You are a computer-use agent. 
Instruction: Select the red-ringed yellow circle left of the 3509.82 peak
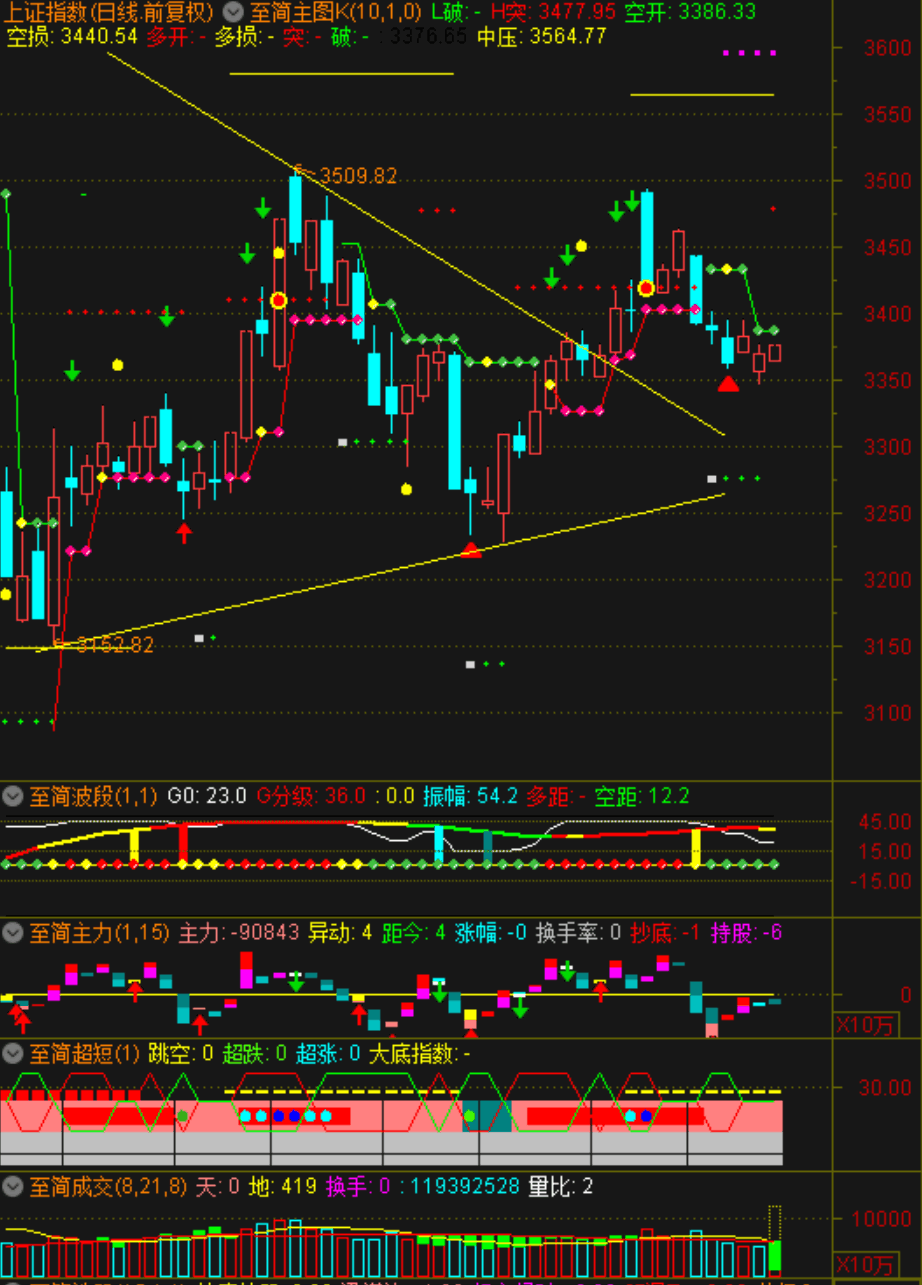point(278,300)
